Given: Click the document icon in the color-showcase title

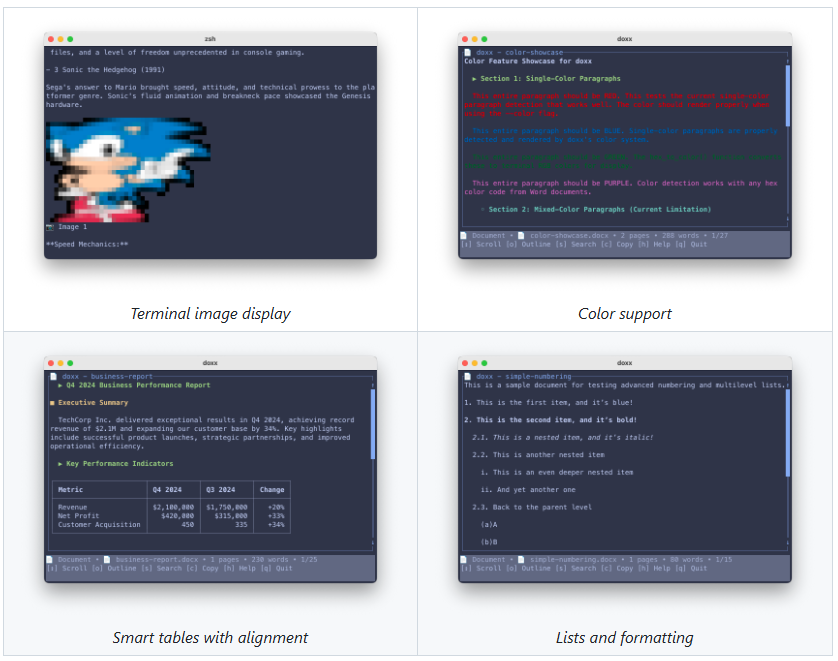Looking at the screenshot, I should point(467,52).
